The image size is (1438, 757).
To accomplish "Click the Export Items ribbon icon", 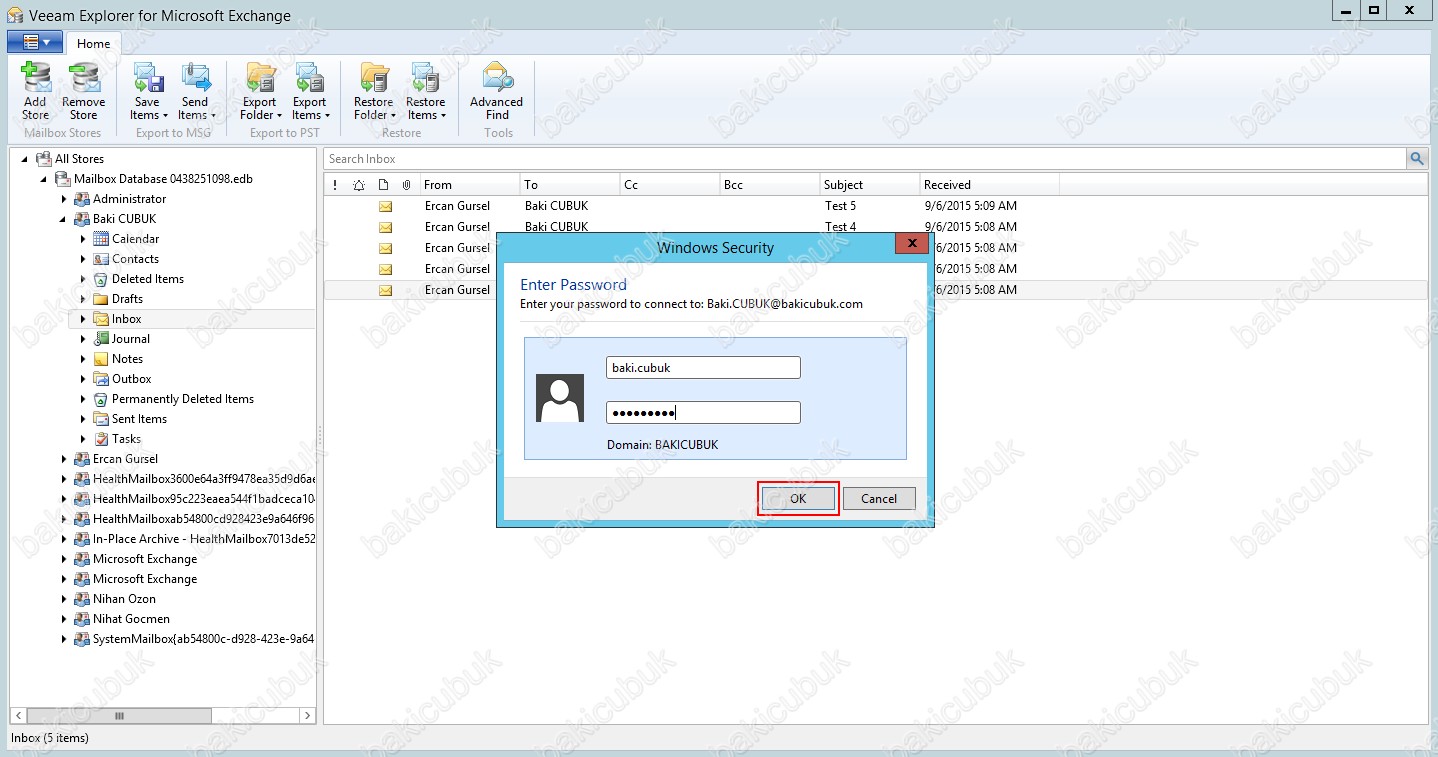I will click(310, 91).
